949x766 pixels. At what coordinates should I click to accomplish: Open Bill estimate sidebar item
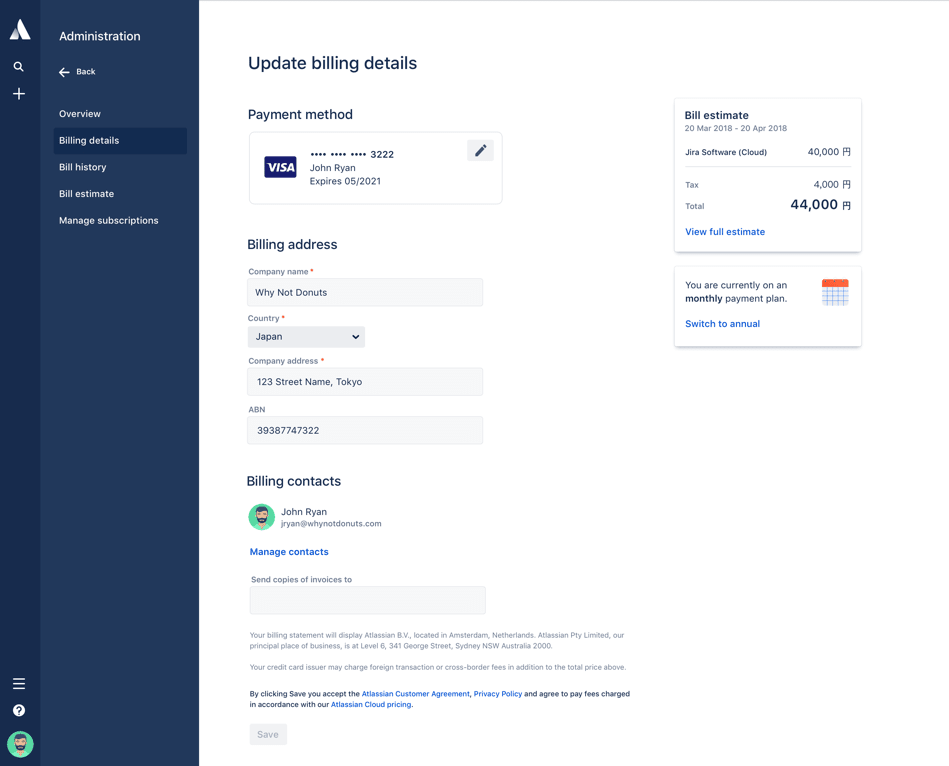tap(87, 194)
